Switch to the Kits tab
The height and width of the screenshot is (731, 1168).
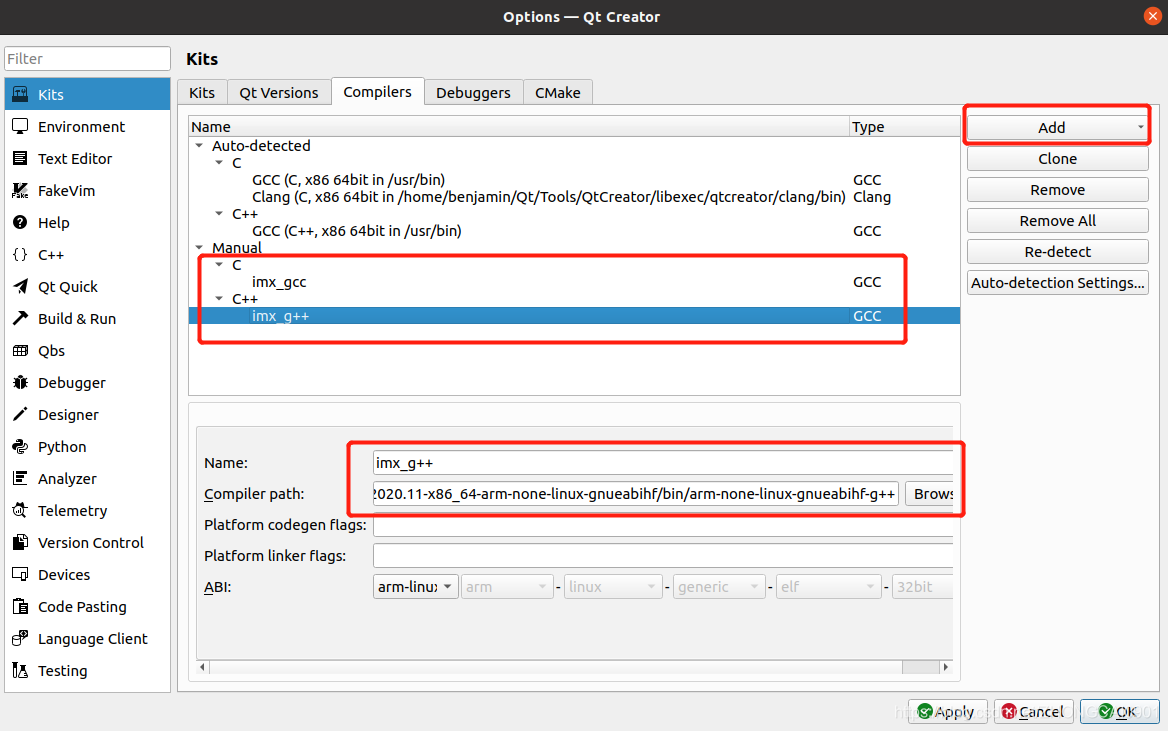pyautogui.click(x=202, y=92)
